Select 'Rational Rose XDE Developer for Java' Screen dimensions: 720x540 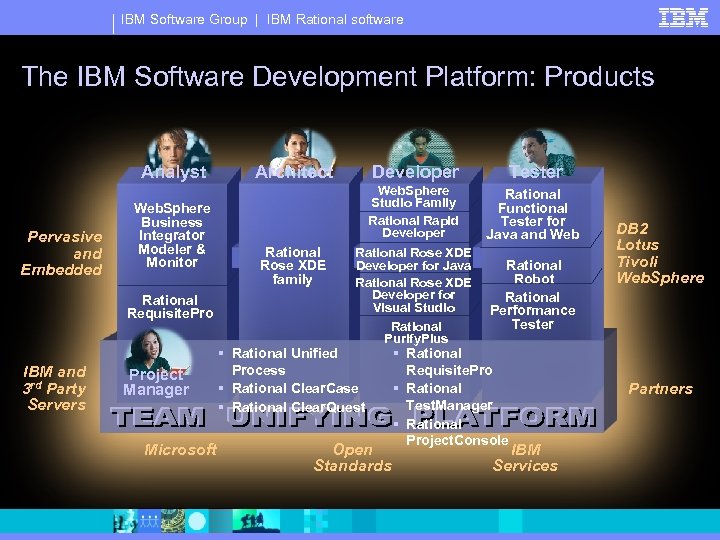413,259
